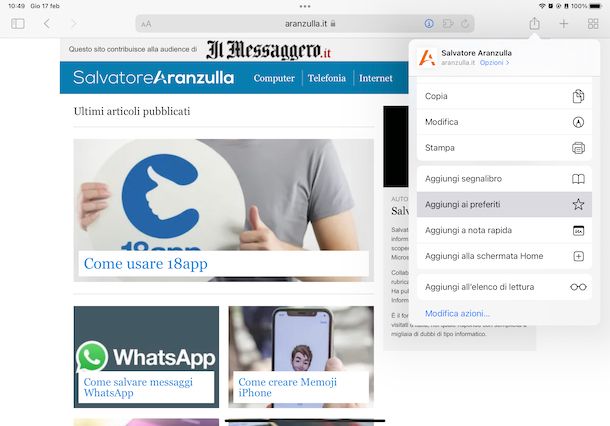The width and height of the screenshot is (610, 426).
Task: Tap the Copia documents icon
Action: [x=578, y=96]
